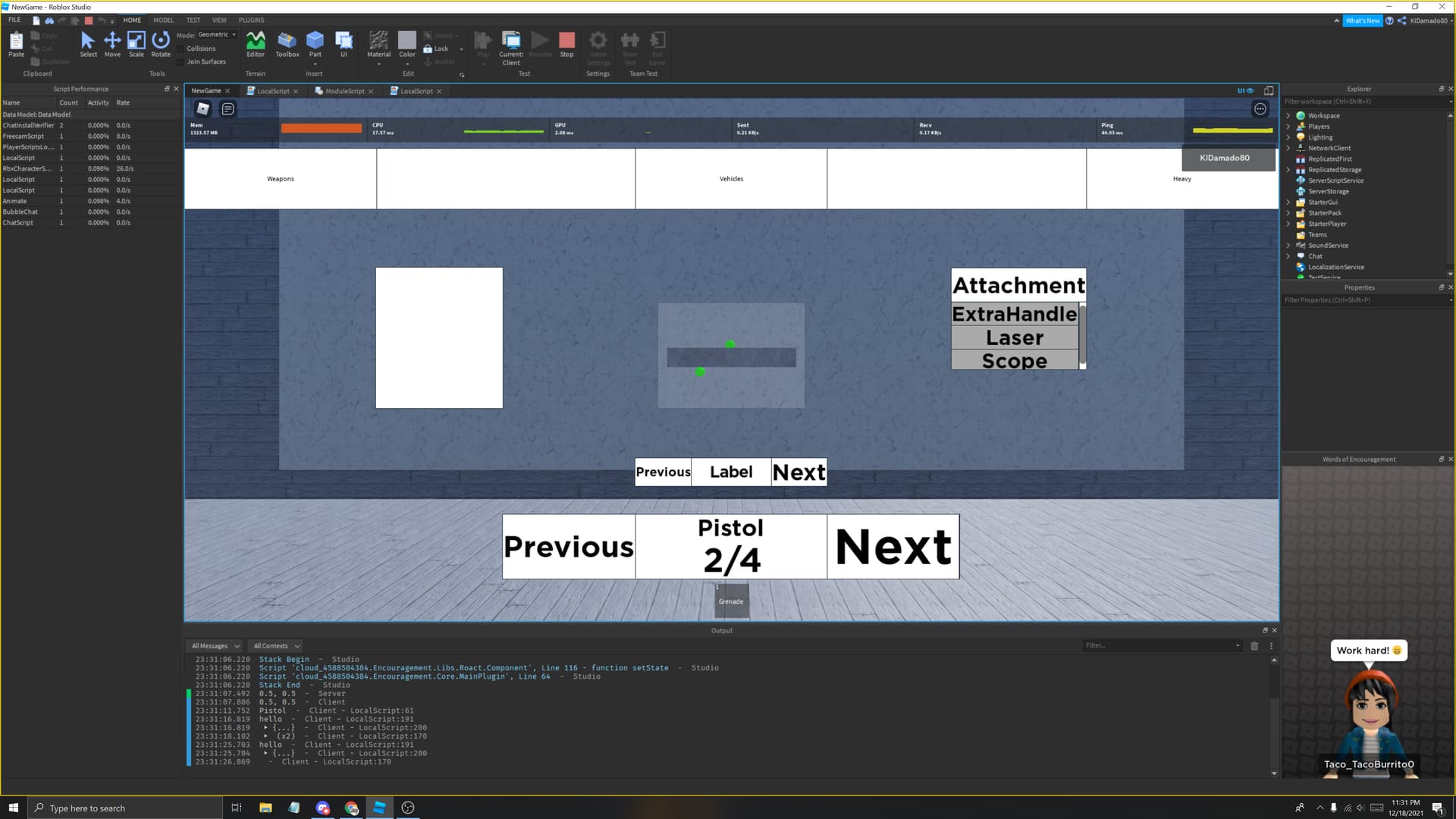Switch to the MODEL ribbon tab
This screenshot has width=1456, height=819.
162,20
